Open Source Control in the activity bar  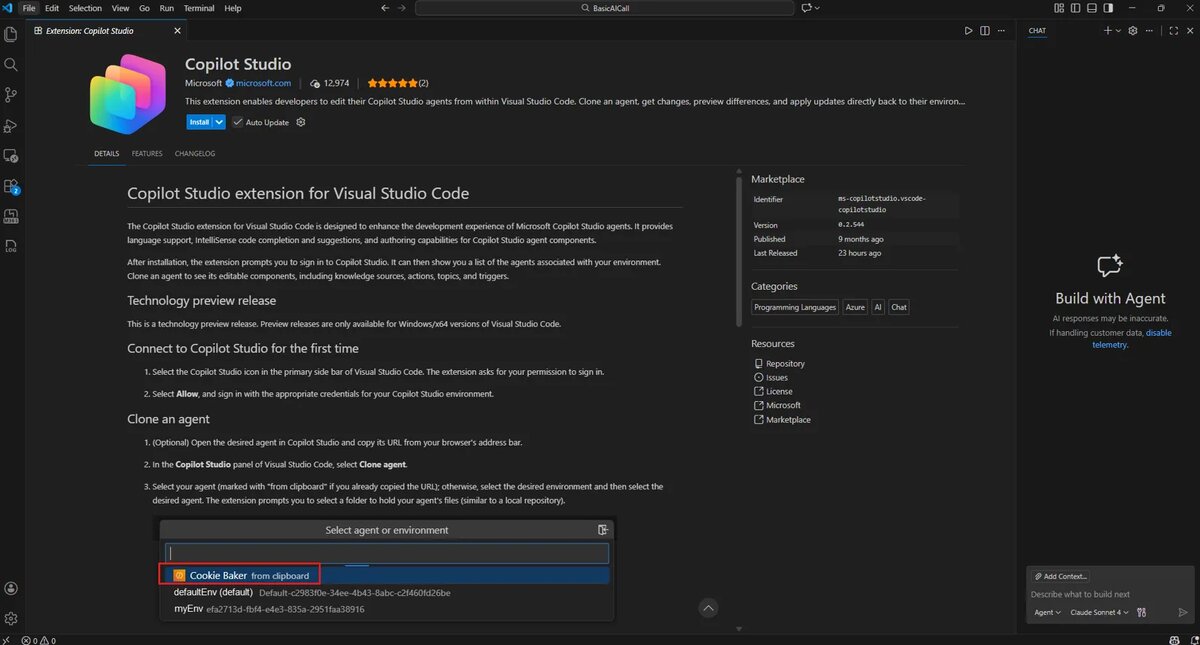(x=11, y=94)
